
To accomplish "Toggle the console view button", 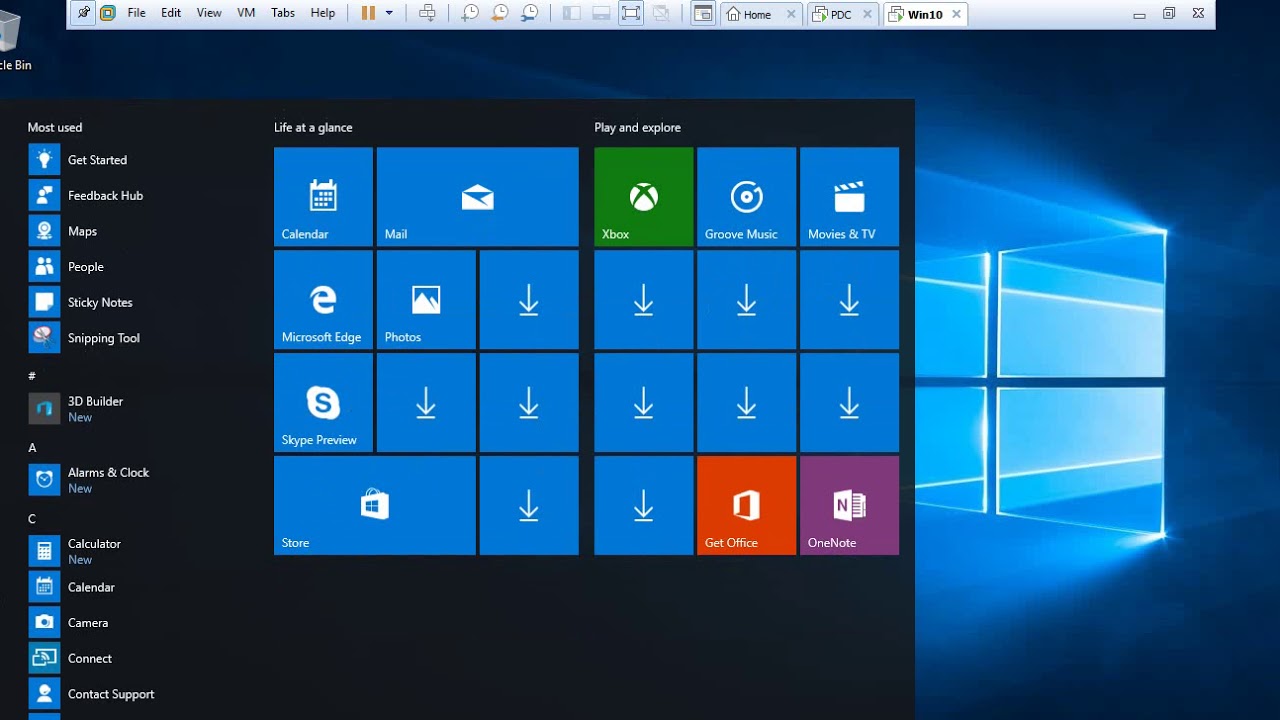I will click(x=704, y=13).
